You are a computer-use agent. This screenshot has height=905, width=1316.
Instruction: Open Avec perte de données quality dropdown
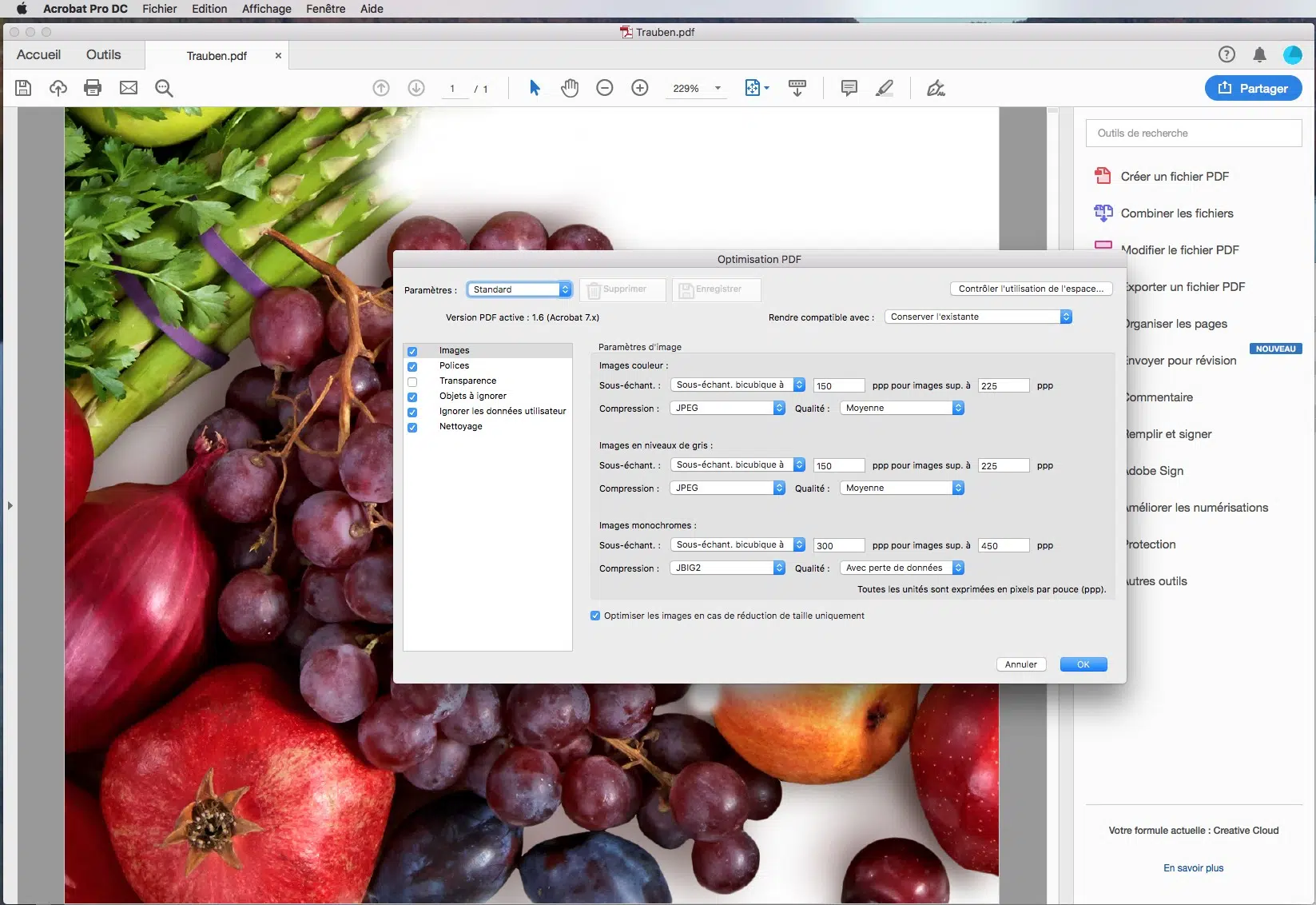tap(902, 568)
